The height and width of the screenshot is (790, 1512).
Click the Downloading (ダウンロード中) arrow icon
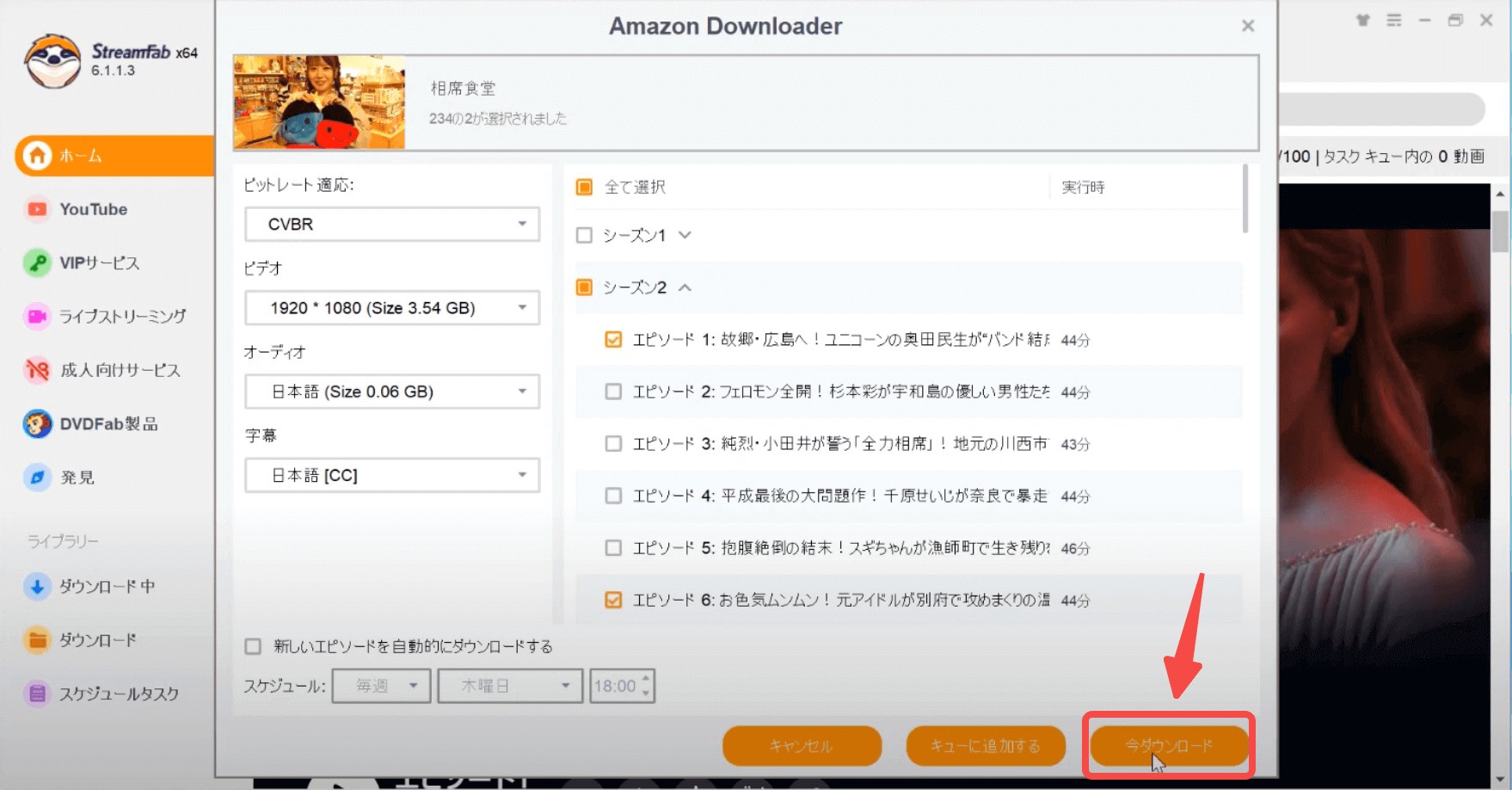coord(37,587)
